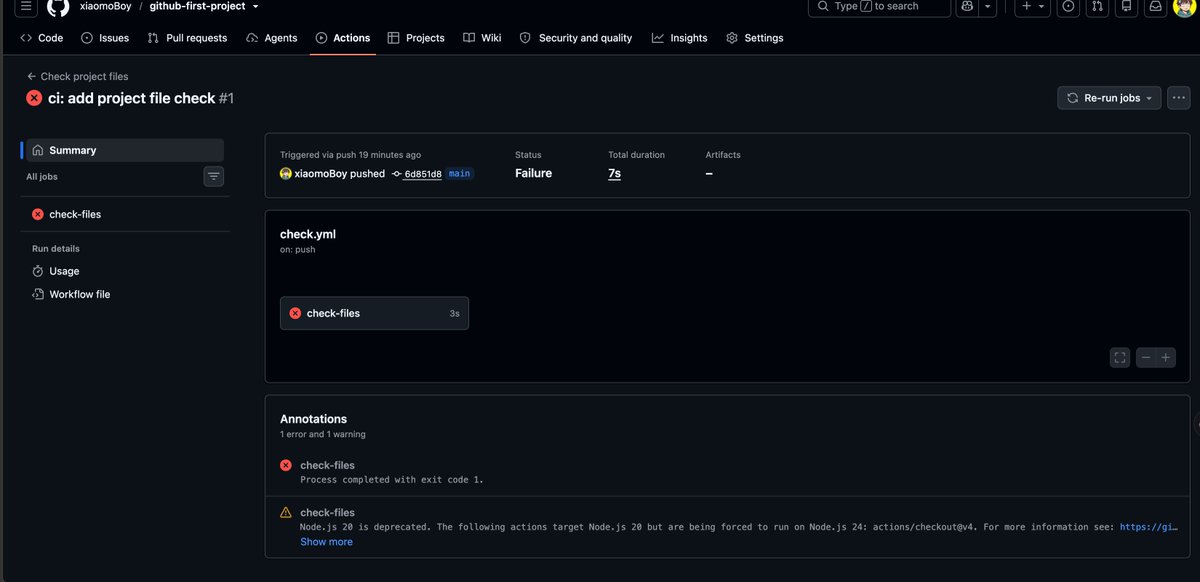Viewport: 1200px width, 582px height.
Task: Open the user avatar menu
Action: 1184,7
